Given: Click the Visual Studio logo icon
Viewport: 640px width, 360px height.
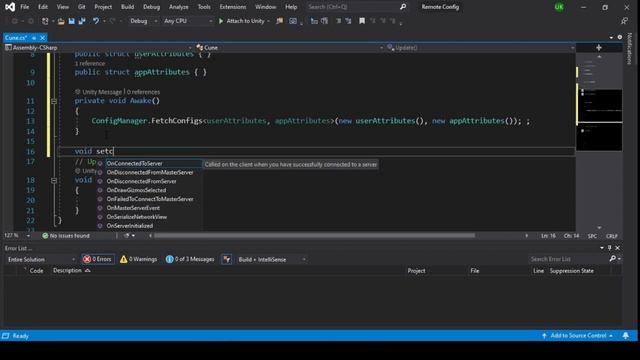Looking at the screenshot, I should 10,7.
